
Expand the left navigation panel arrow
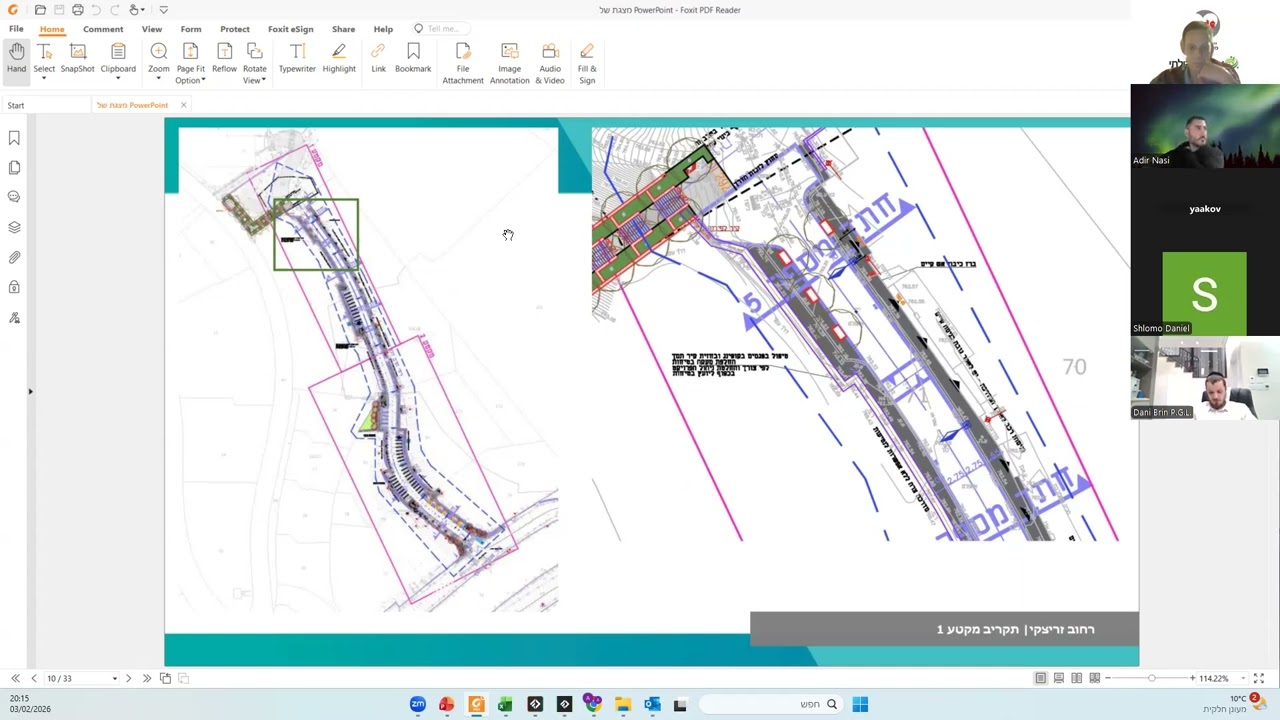pos(30,391)
